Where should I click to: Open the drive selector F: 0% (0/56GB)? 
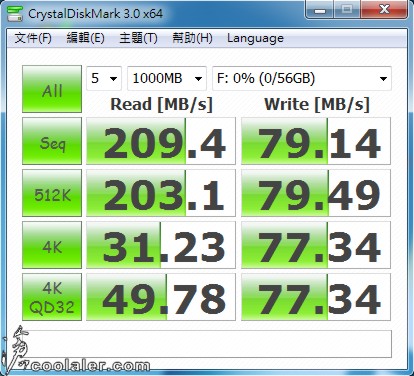302,79
